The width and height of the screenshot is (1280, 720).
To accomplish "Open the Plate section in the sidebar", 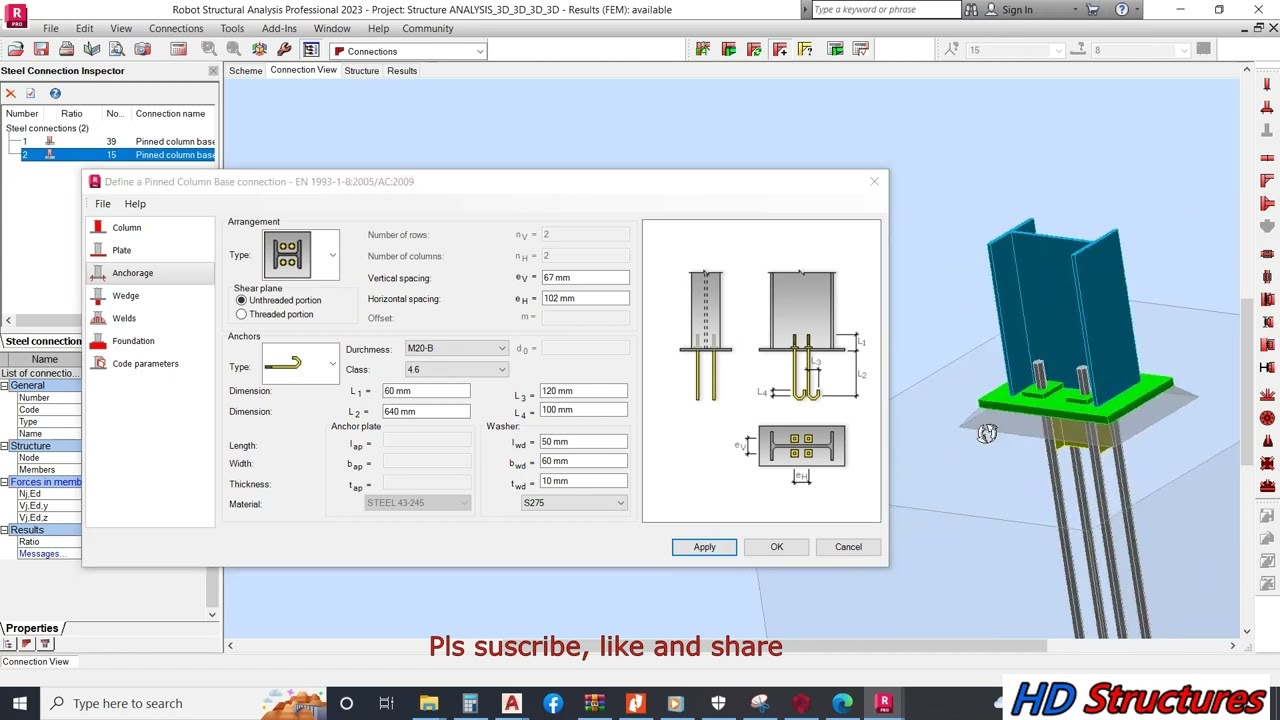I will click(150, 250).
